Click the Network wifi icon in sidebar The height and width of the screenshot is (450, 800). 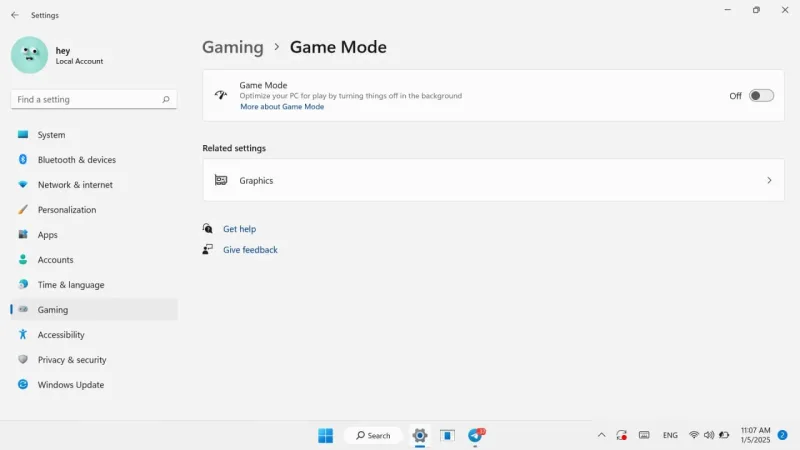(23, 184)
